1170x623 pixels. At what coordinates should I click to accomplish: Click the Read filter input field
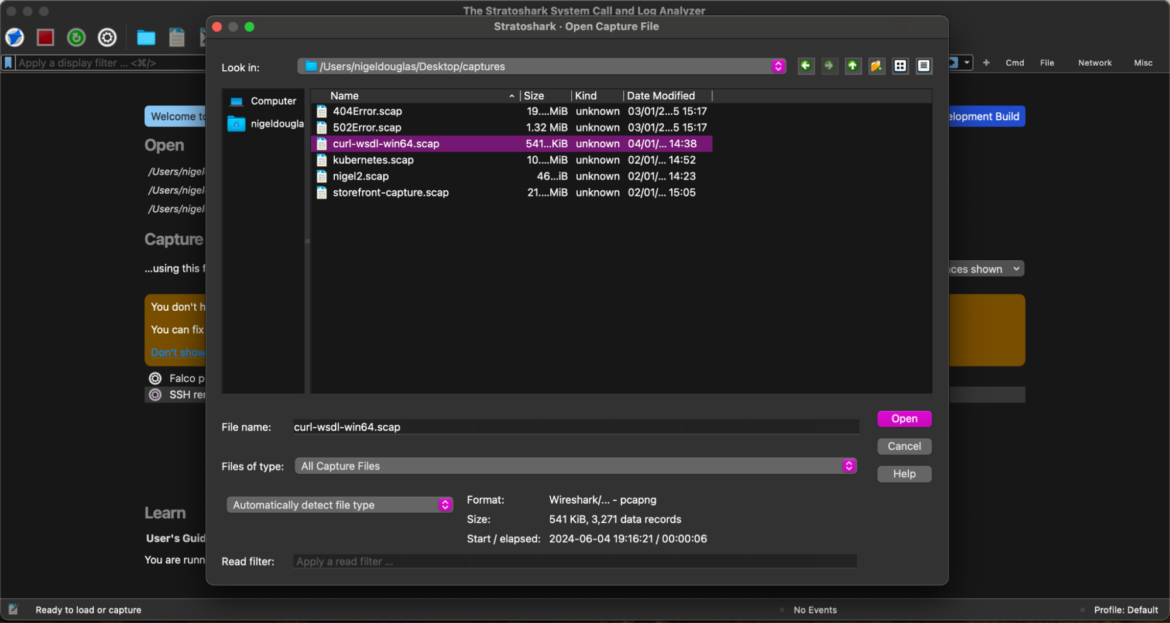575,561
